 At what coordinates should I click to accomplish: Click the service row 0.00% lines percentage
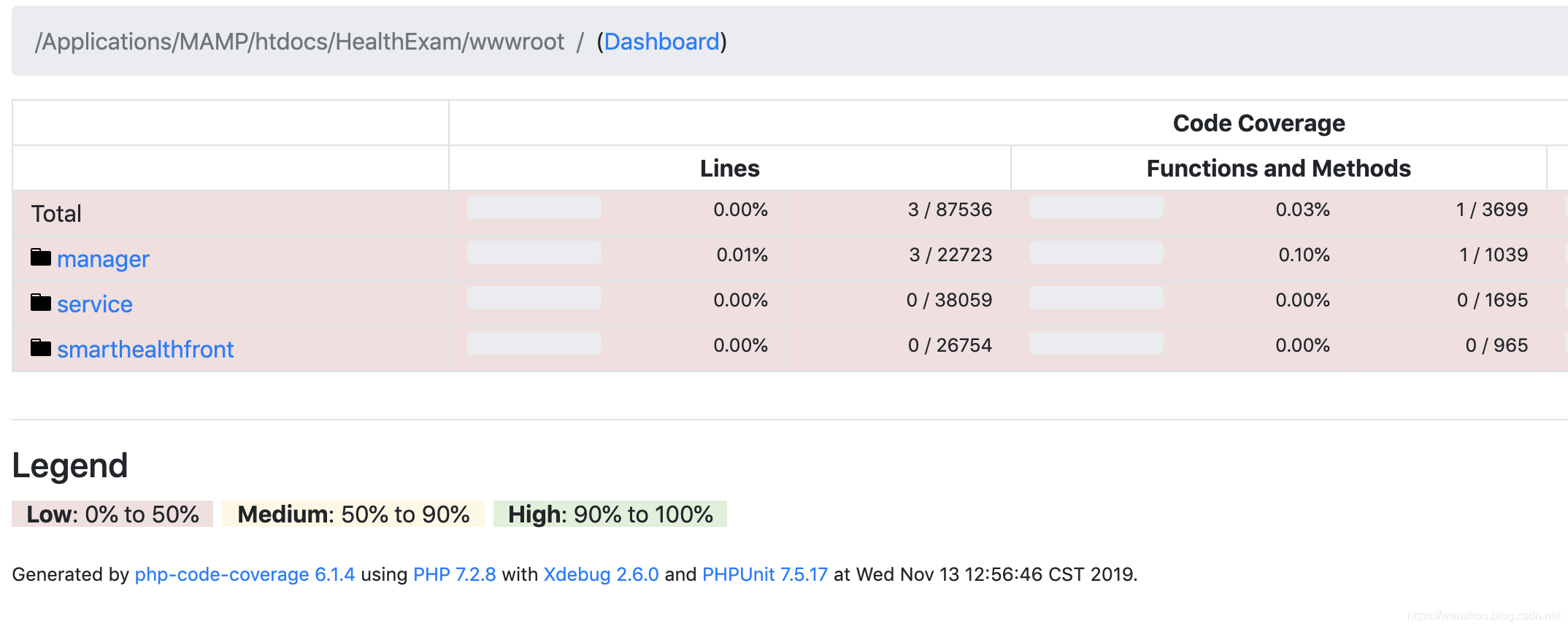(x=740, y=300)
